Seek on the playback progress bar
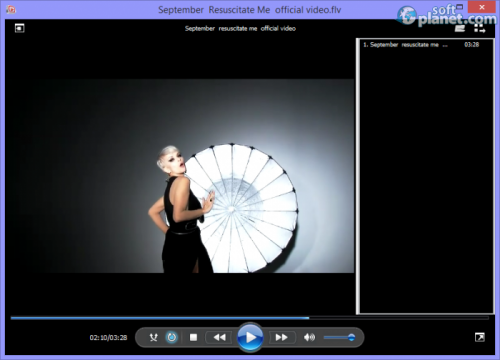 pyautogui.click(x=250, y=318)
